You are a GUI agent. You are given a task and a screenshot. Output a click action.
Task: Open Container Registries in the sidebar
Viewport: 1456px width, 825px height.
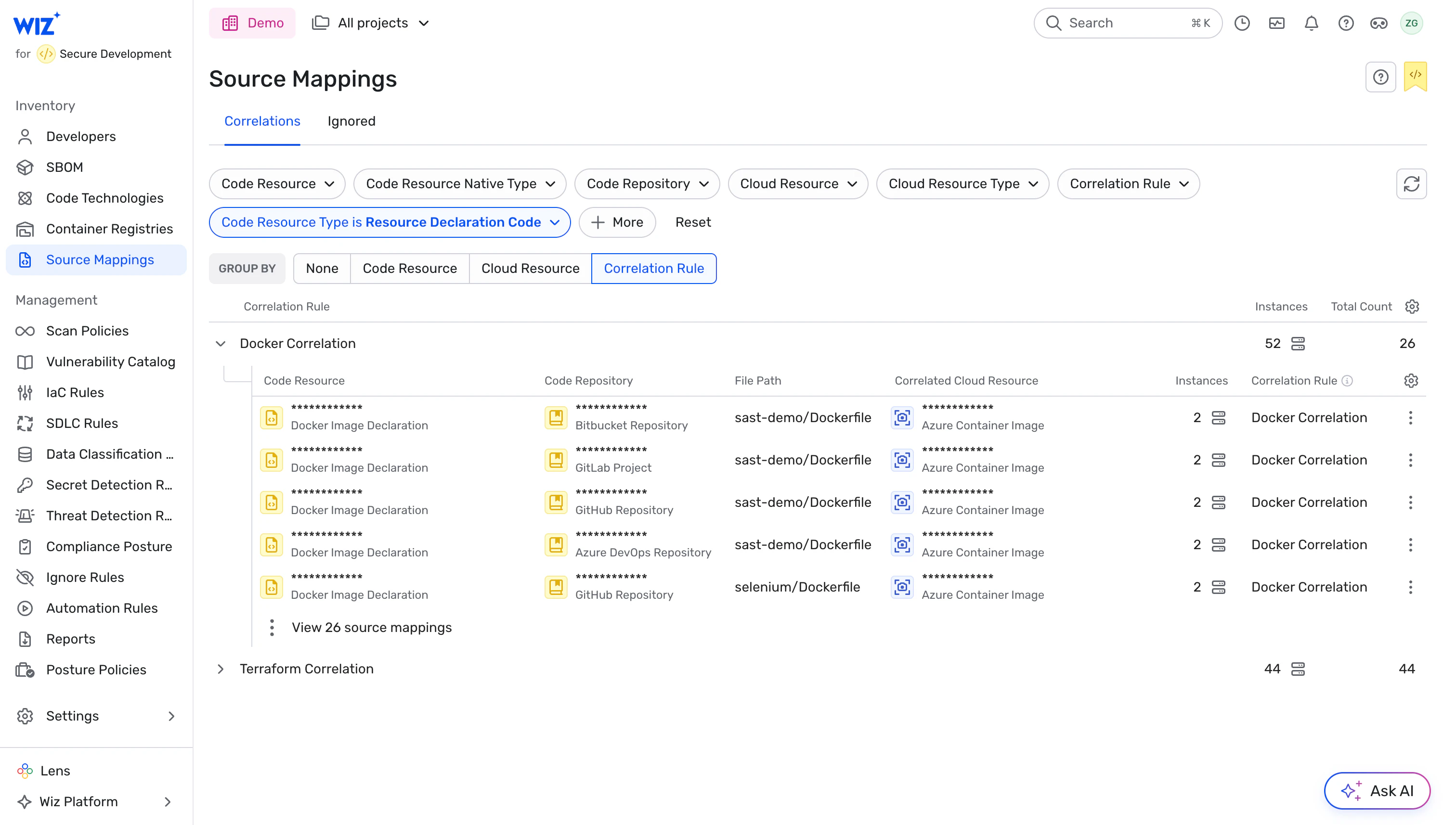point(109,229)
